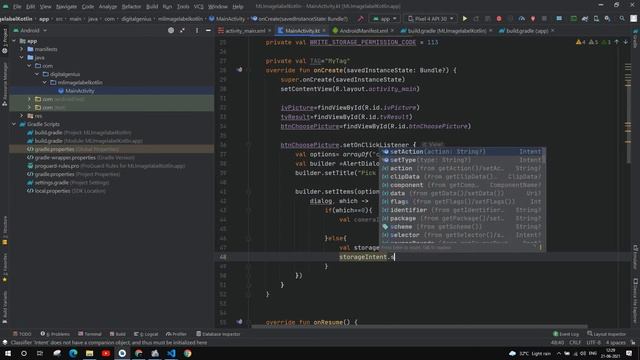Viewport: 640px width, 360px height.
Task: Open the Terminal tool window
Action: click(89, 334)
